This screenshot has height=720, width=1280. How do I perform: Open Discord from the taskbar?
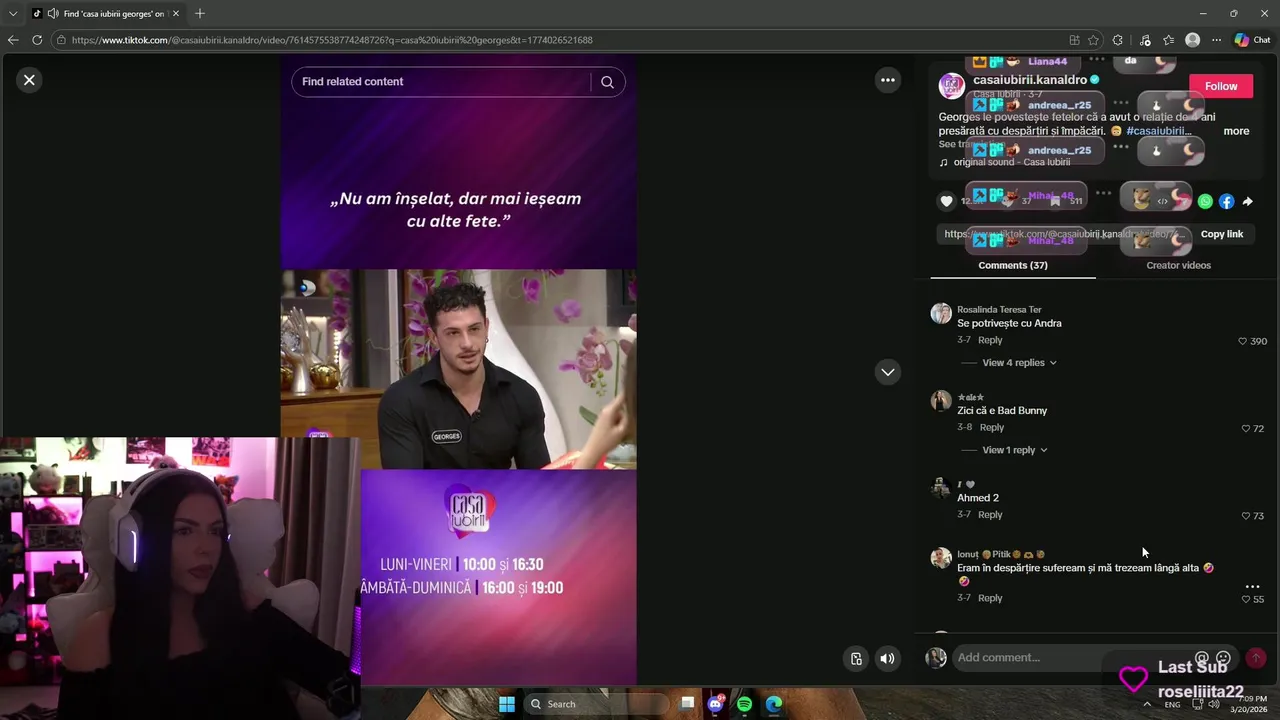[715, 704]
